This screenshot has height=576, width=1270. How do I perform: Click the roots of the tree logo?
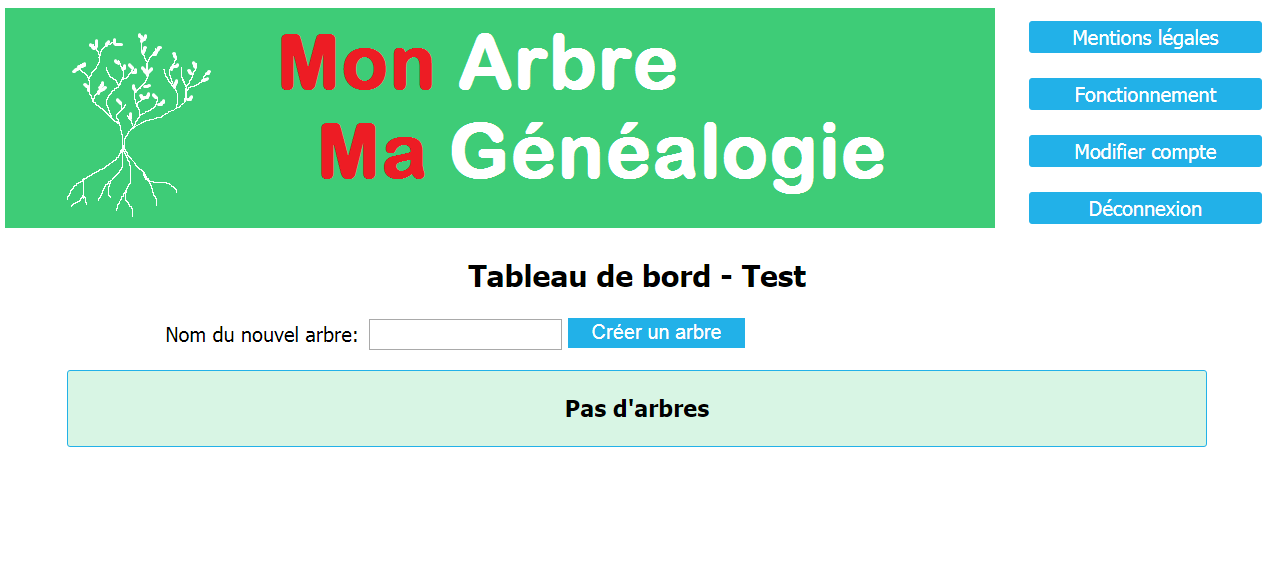(x=120, y=185)
